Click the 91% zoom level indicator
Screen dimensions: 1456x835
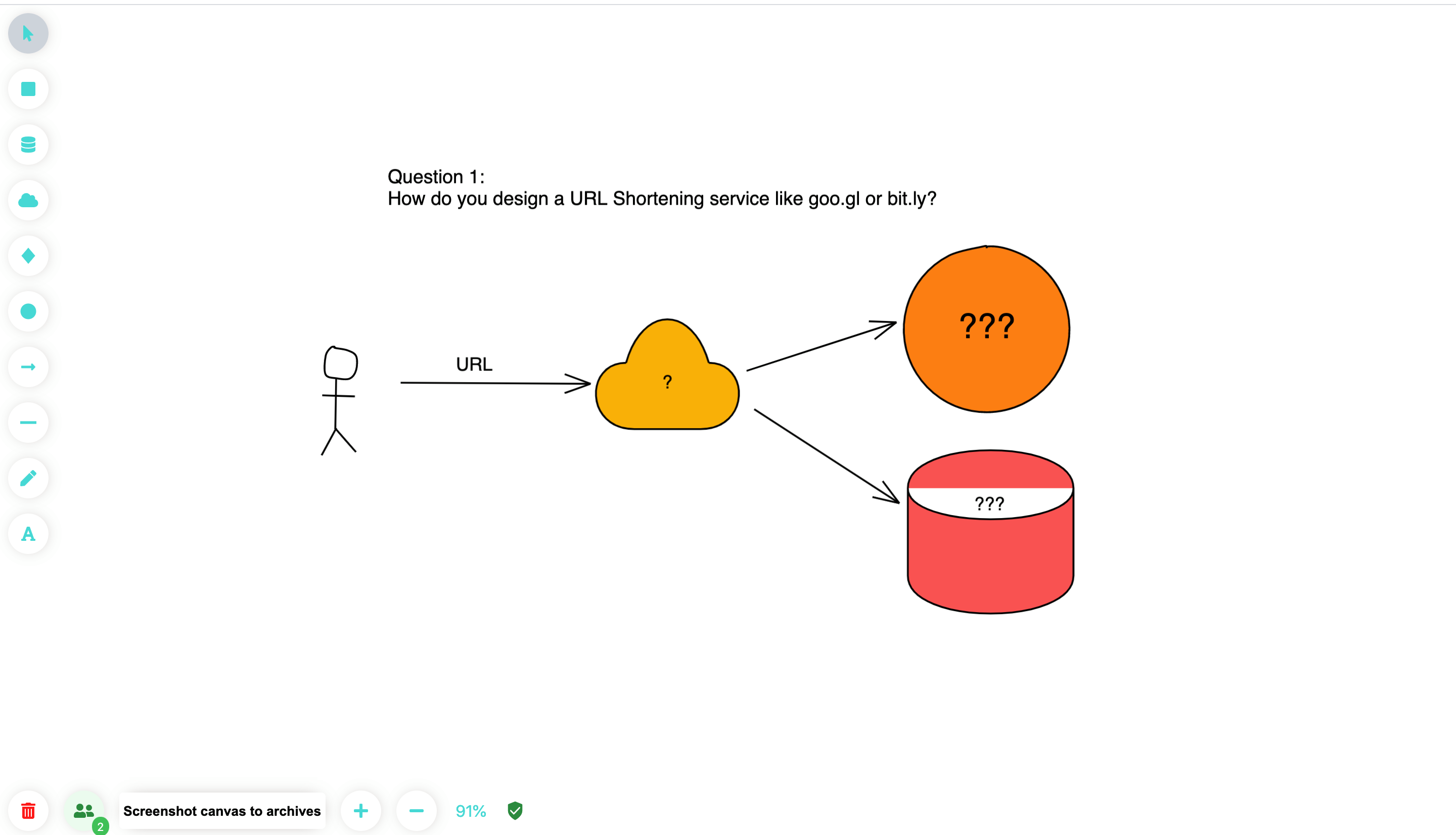point(470,811)
